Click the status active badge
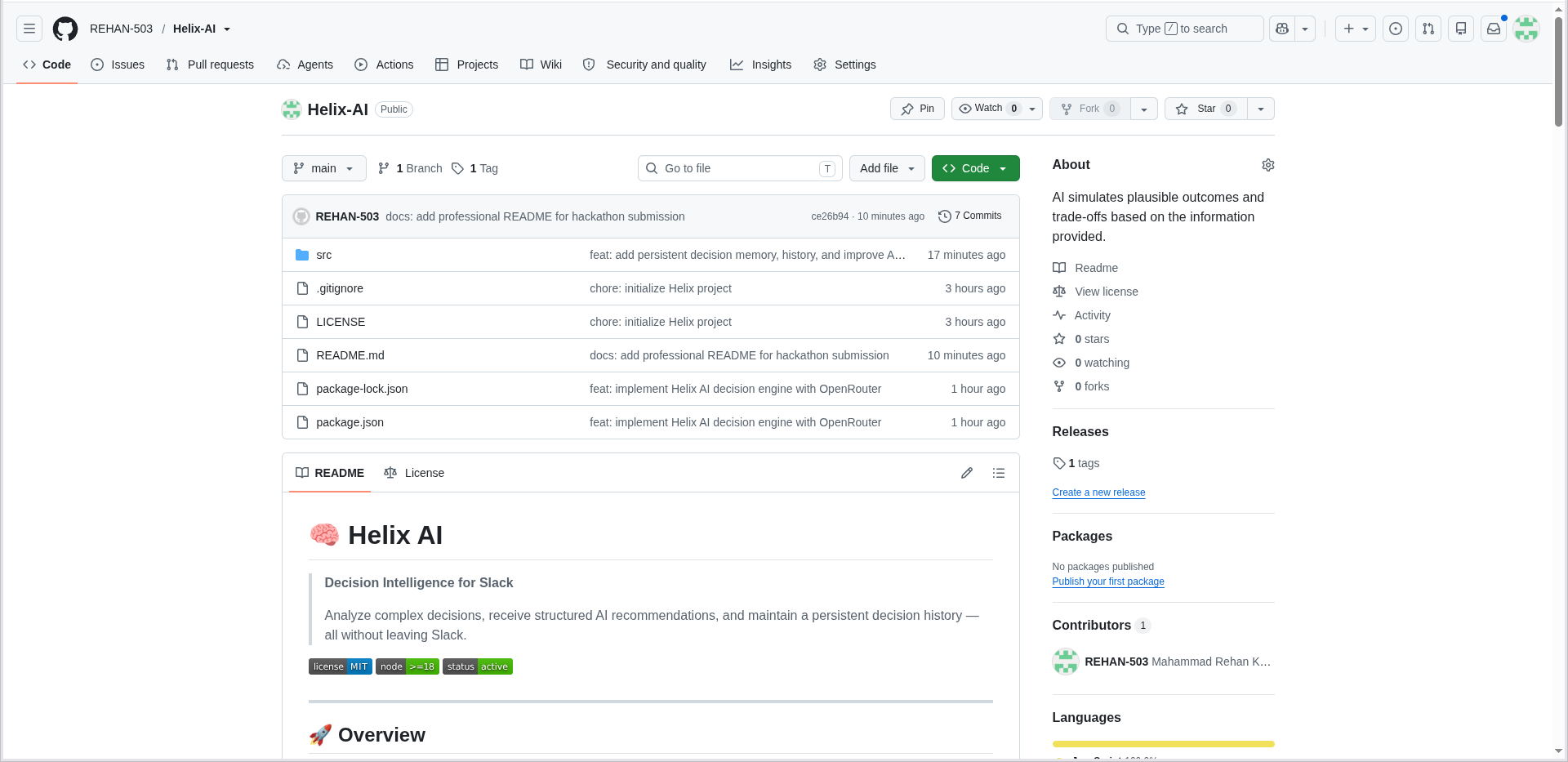 [478, 666]
